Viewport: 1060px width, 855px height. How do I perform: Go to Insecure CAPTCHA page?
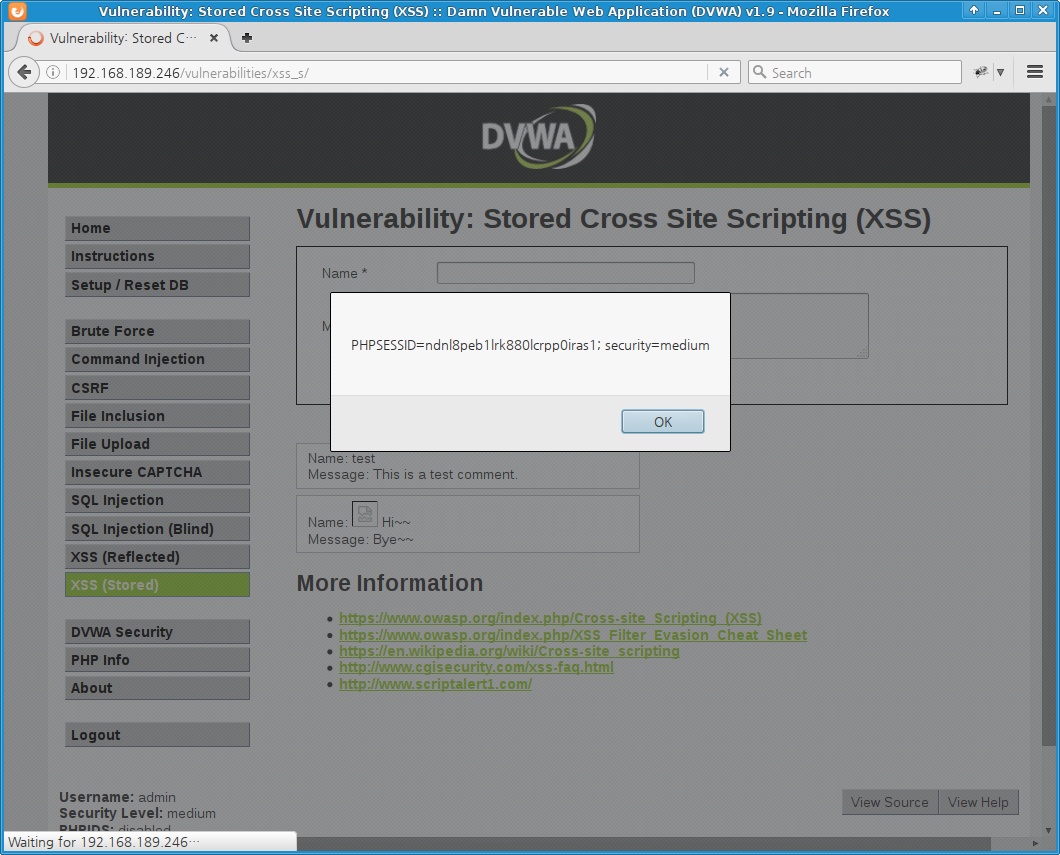(158, 472)
